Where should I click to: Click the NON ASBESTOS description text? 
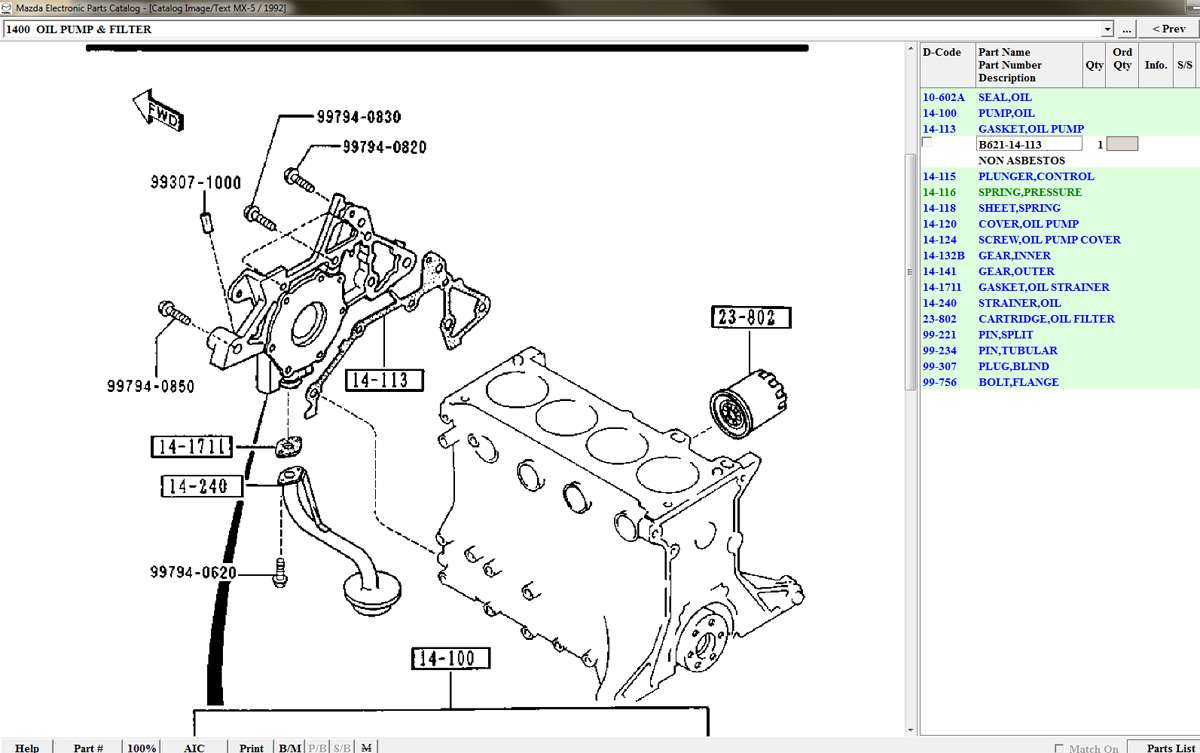tap(1021, 160)
